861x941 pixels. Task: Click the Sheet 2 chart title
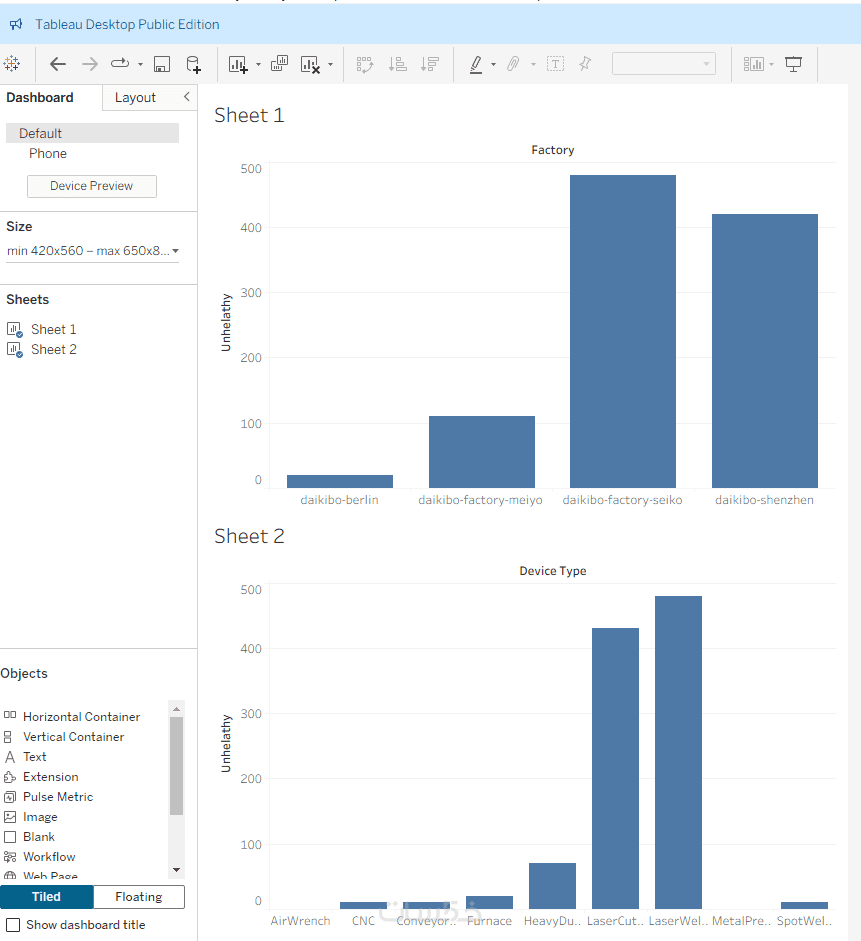click(x=249, y=536)
